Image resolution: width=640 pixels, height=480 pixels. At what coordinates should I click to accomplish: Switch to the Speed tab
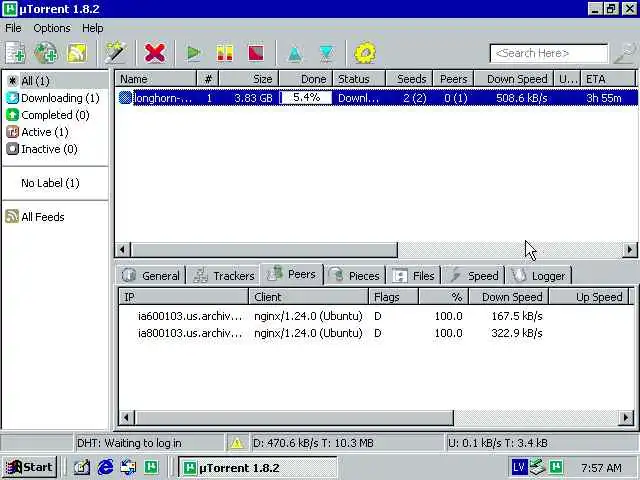click(474, 276)
